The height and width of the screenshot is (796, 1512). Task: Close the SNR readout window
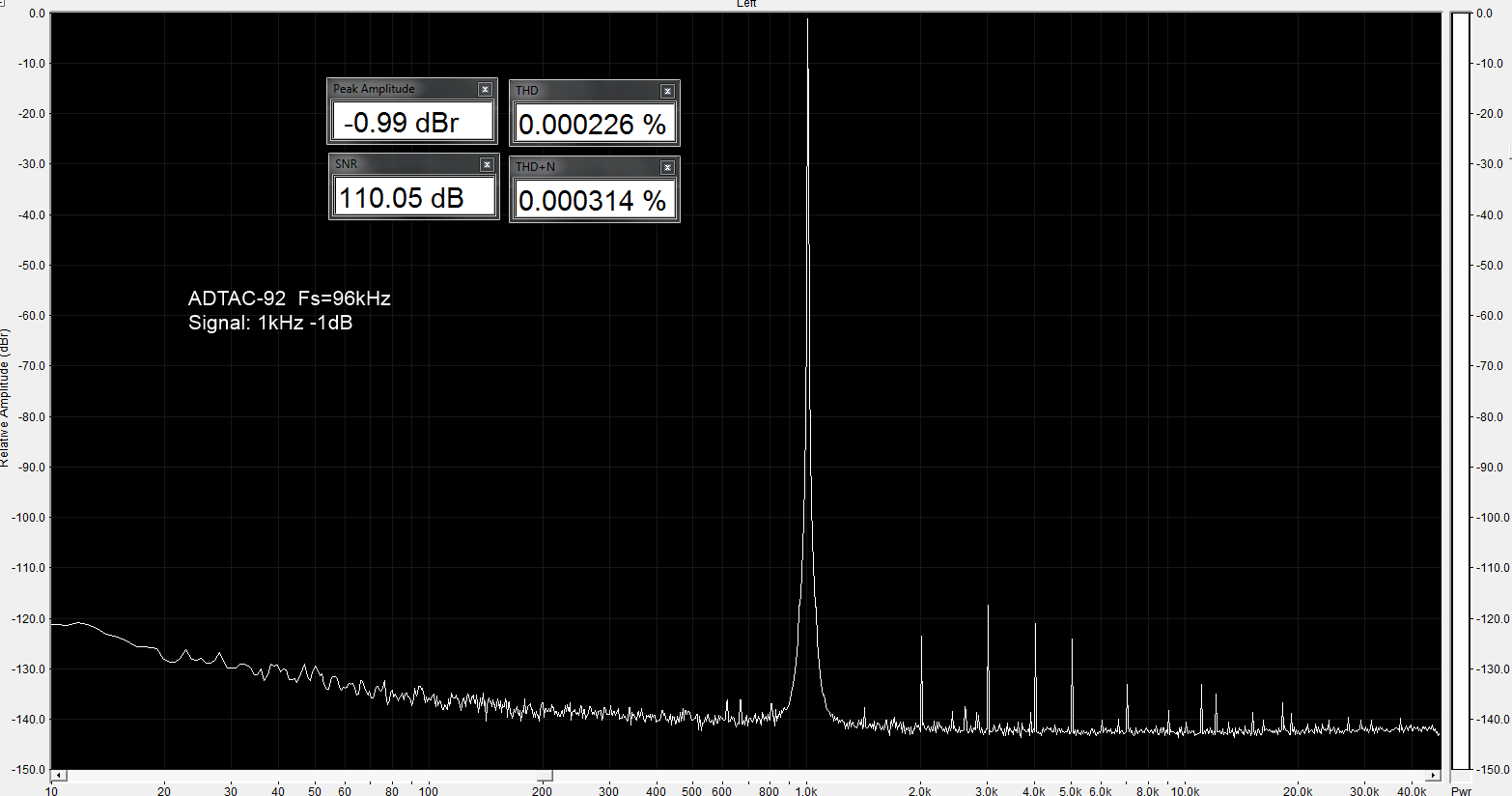pyautogui.click(x=487, y=165)
